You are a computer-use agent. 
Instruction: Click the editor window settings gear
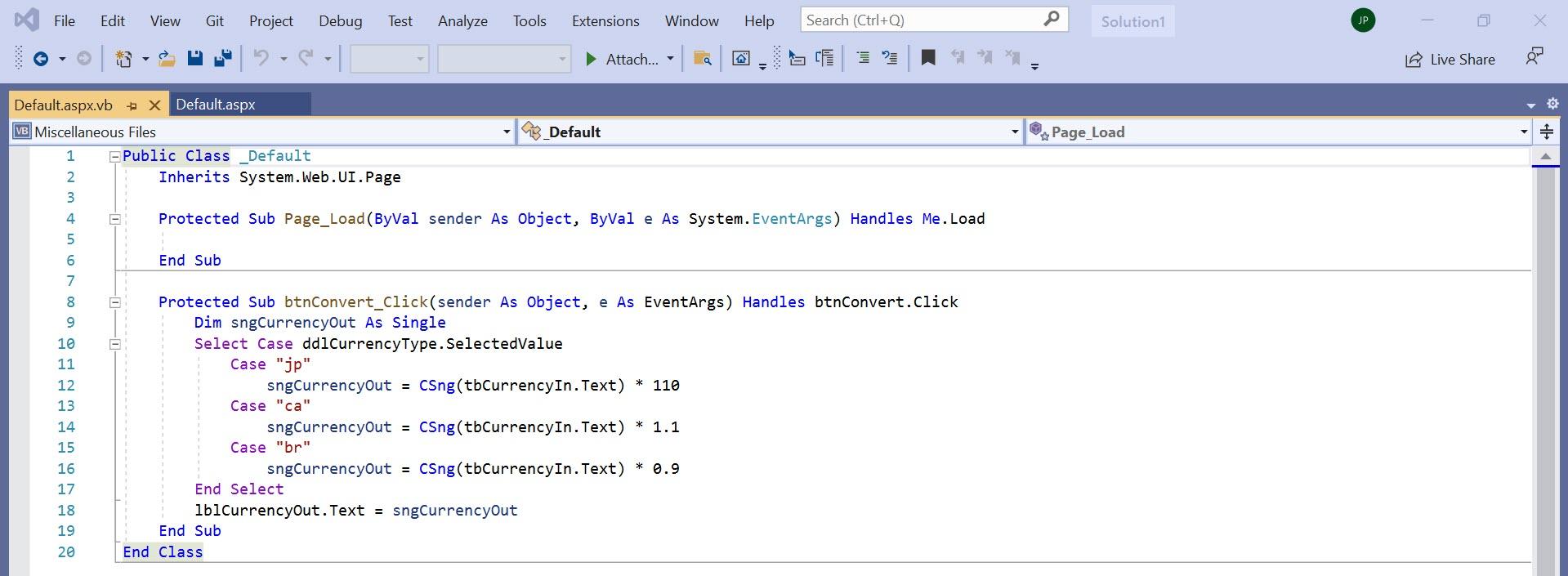click(1552, 104)
